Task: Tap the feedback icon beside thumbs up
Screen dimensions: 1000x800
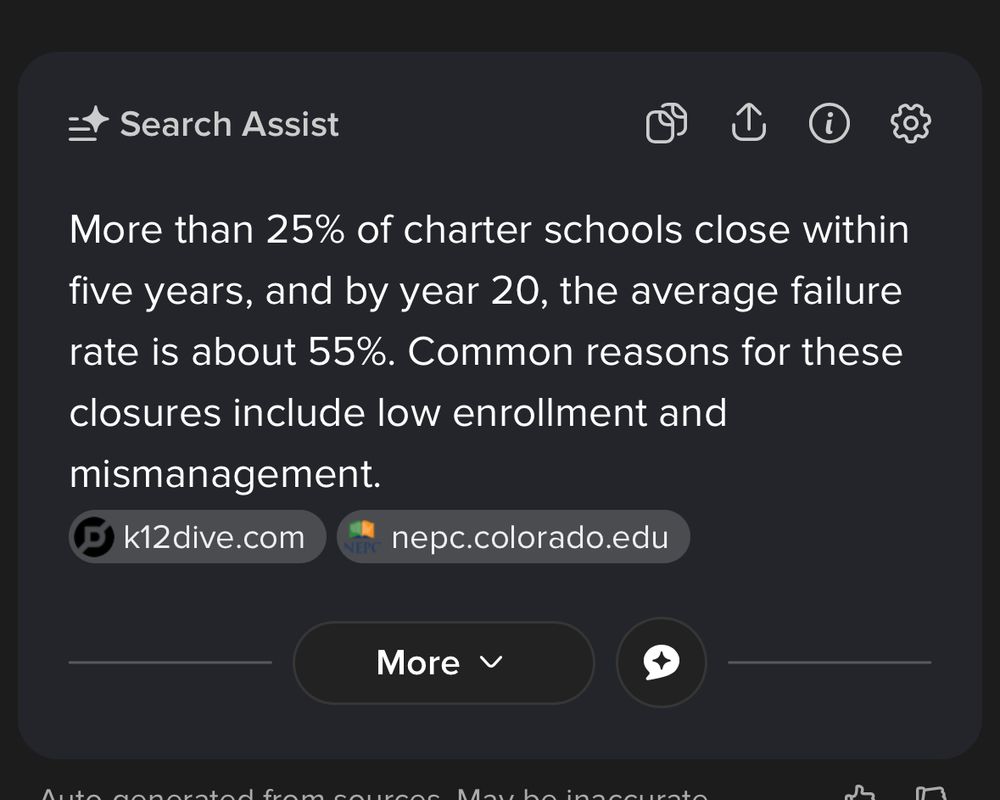Action: tap(930, 793)
